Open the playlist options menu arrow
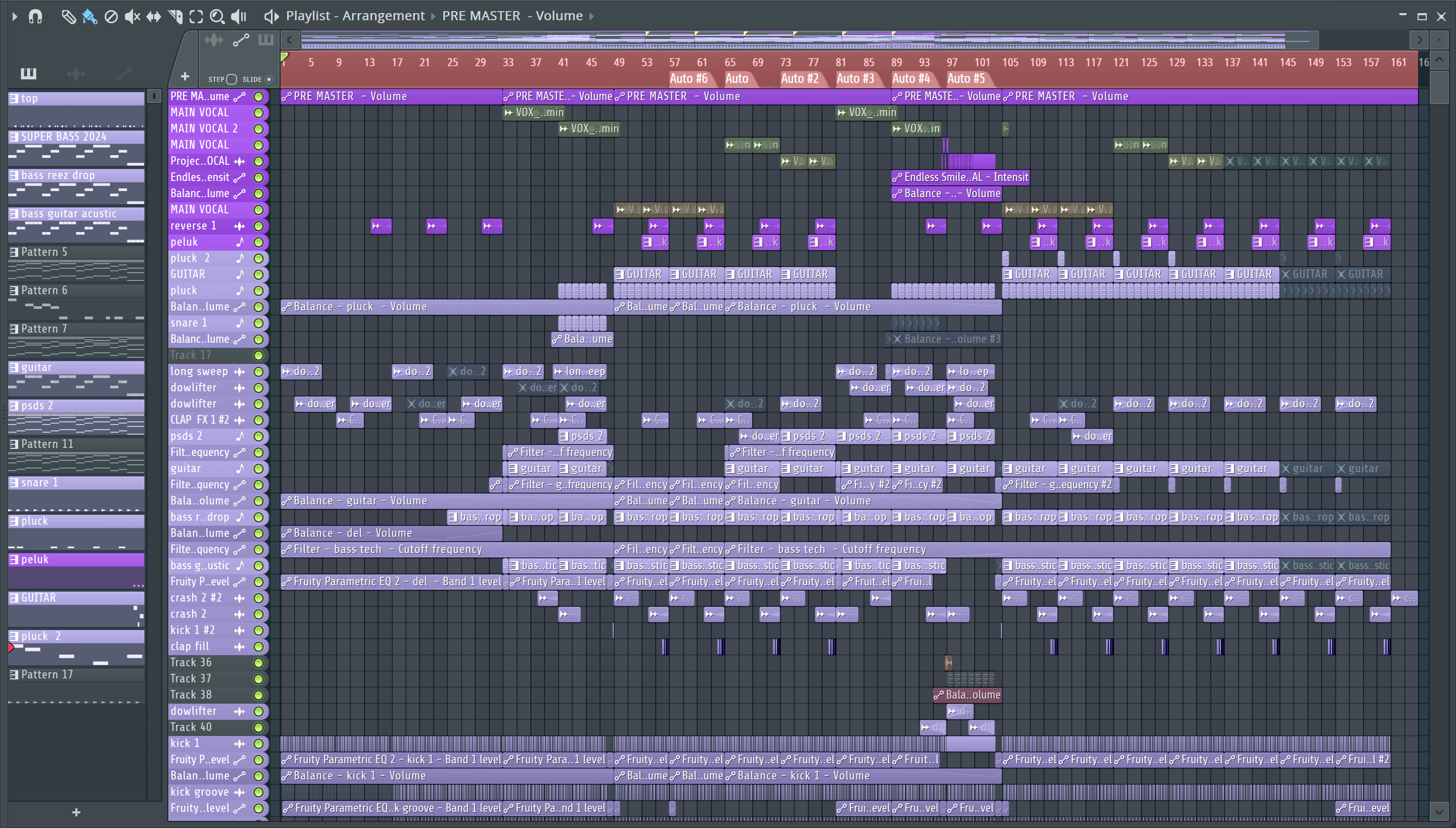Screen dimensions: 1456x828 point(15,17)
